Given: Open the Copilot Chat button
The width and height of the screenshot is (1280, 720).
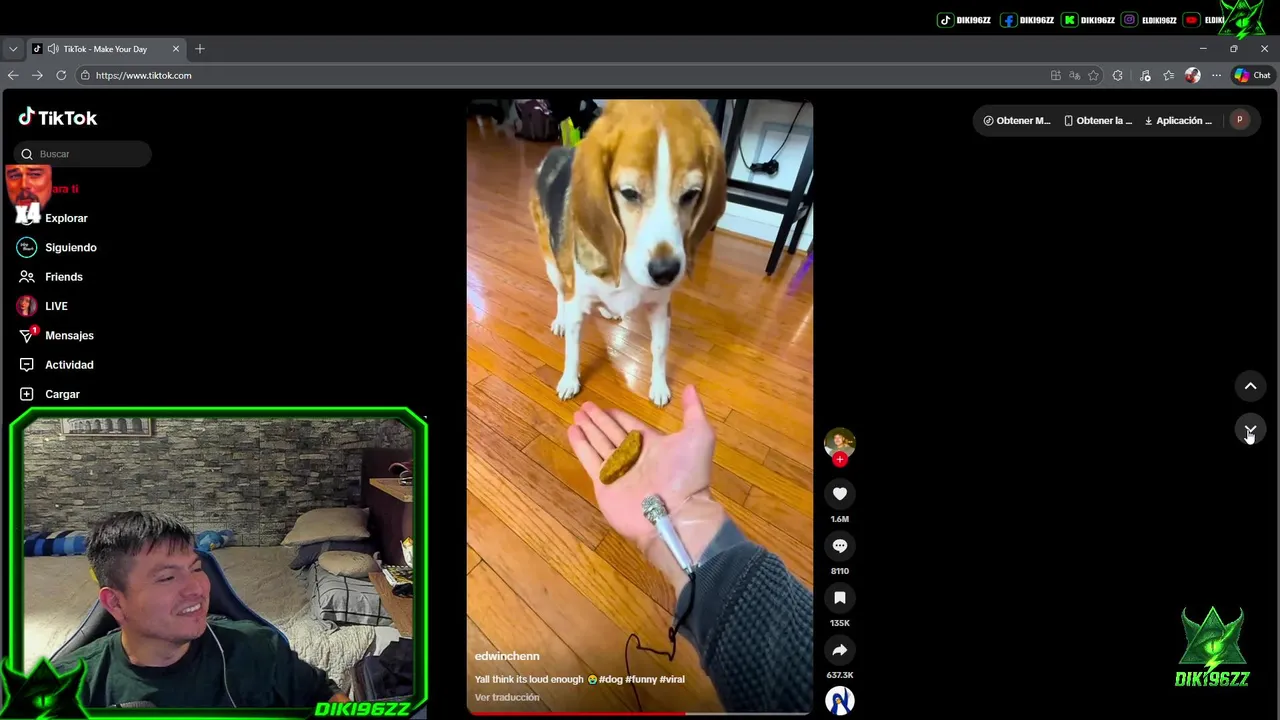Looking at the screenshot, I should (x=1252, y=75).
